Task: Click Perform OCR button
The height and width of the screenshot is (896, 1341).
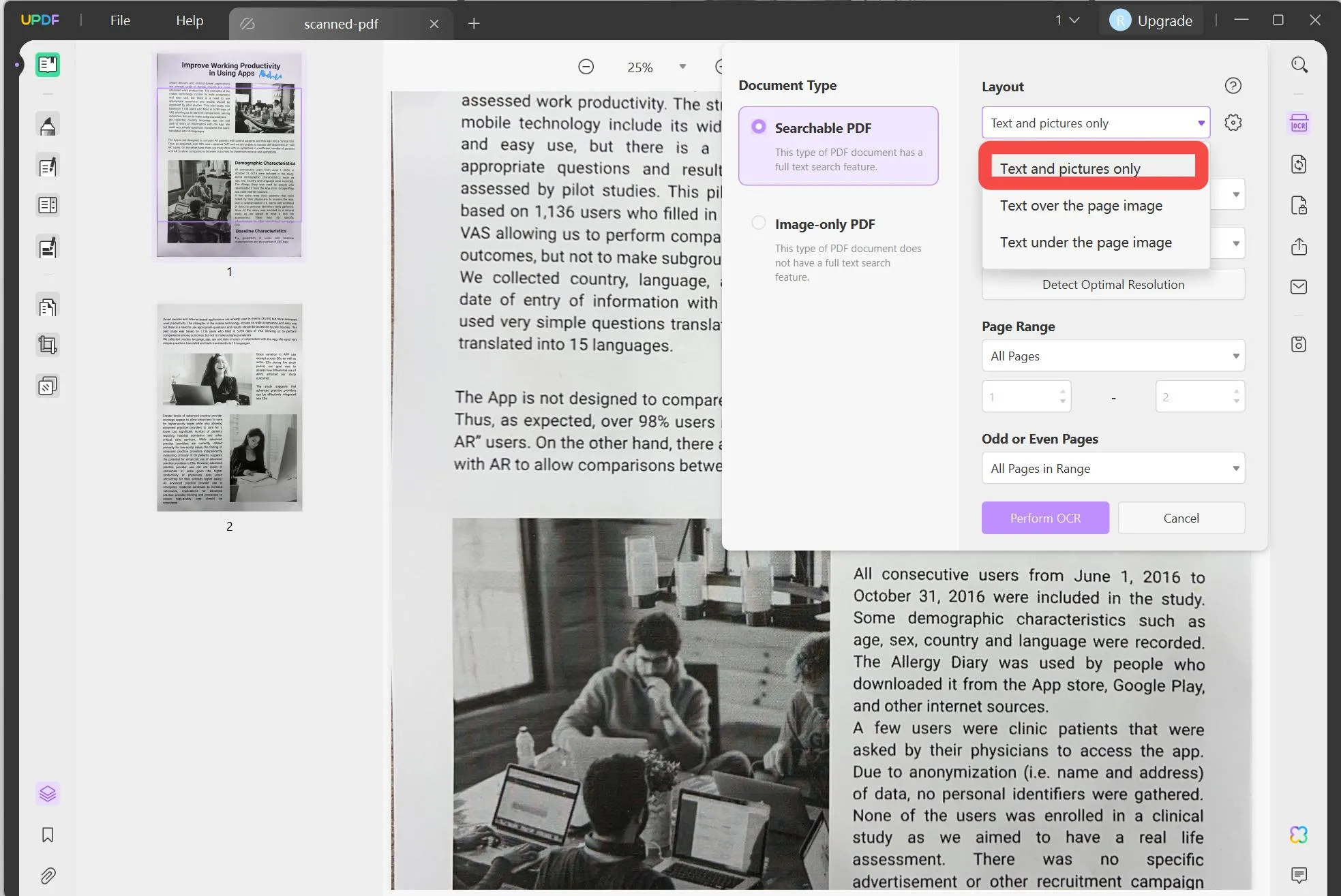Action: coord(1045,517)
